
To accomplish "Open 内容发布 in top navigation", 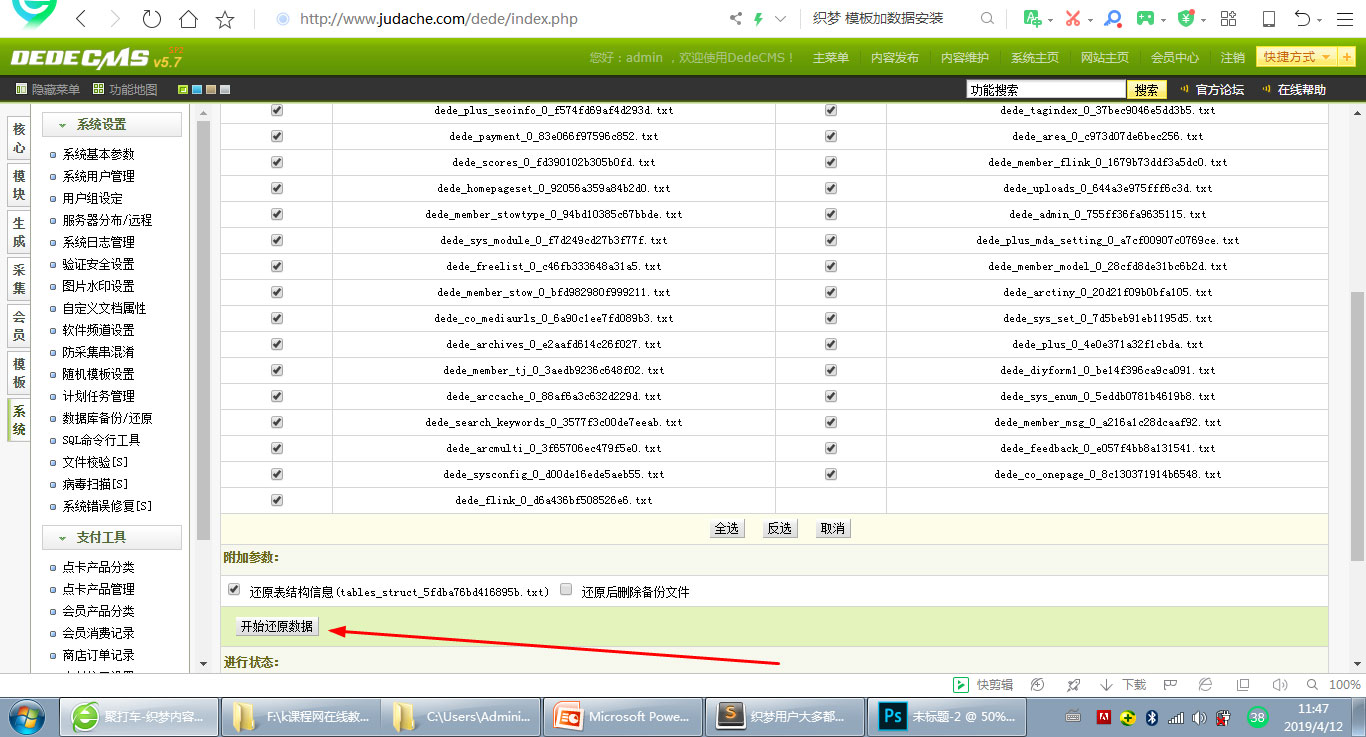I will (x=894, y=58).
